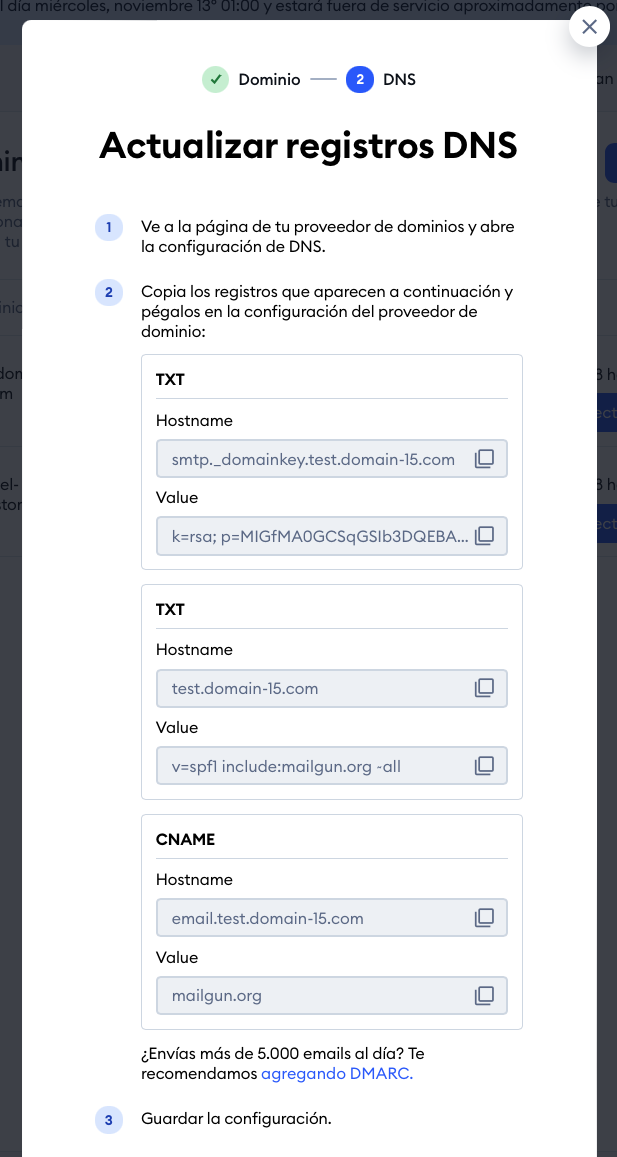This screenshot has width=617, height=1157.
Task: Click the step 3 Guardar number badge
Action: click(108, 1121)
